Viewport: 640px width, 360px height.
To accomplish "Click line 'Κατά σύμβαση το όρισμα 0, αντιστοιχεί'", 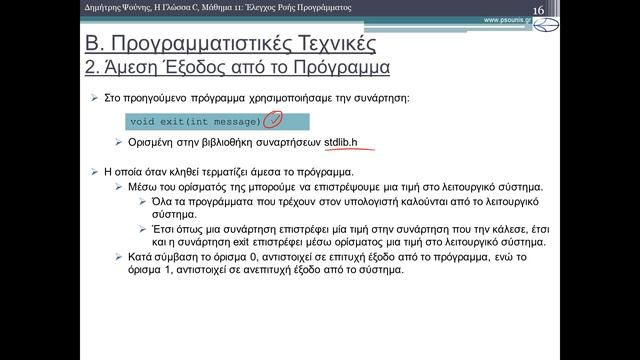I will 327,257.
